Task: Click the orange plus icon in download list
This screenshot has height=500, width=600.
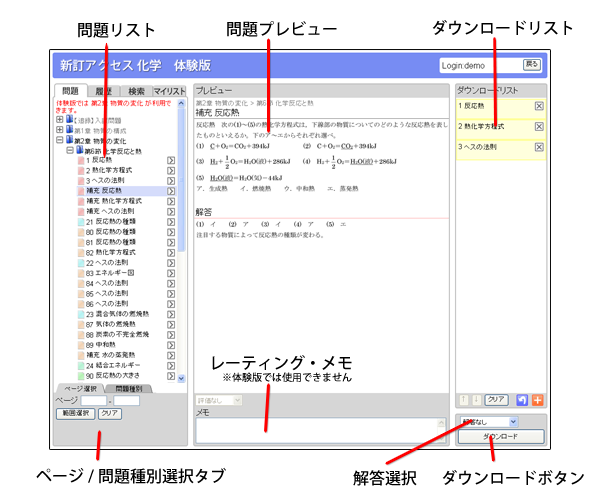Action: tap(538, 400)
